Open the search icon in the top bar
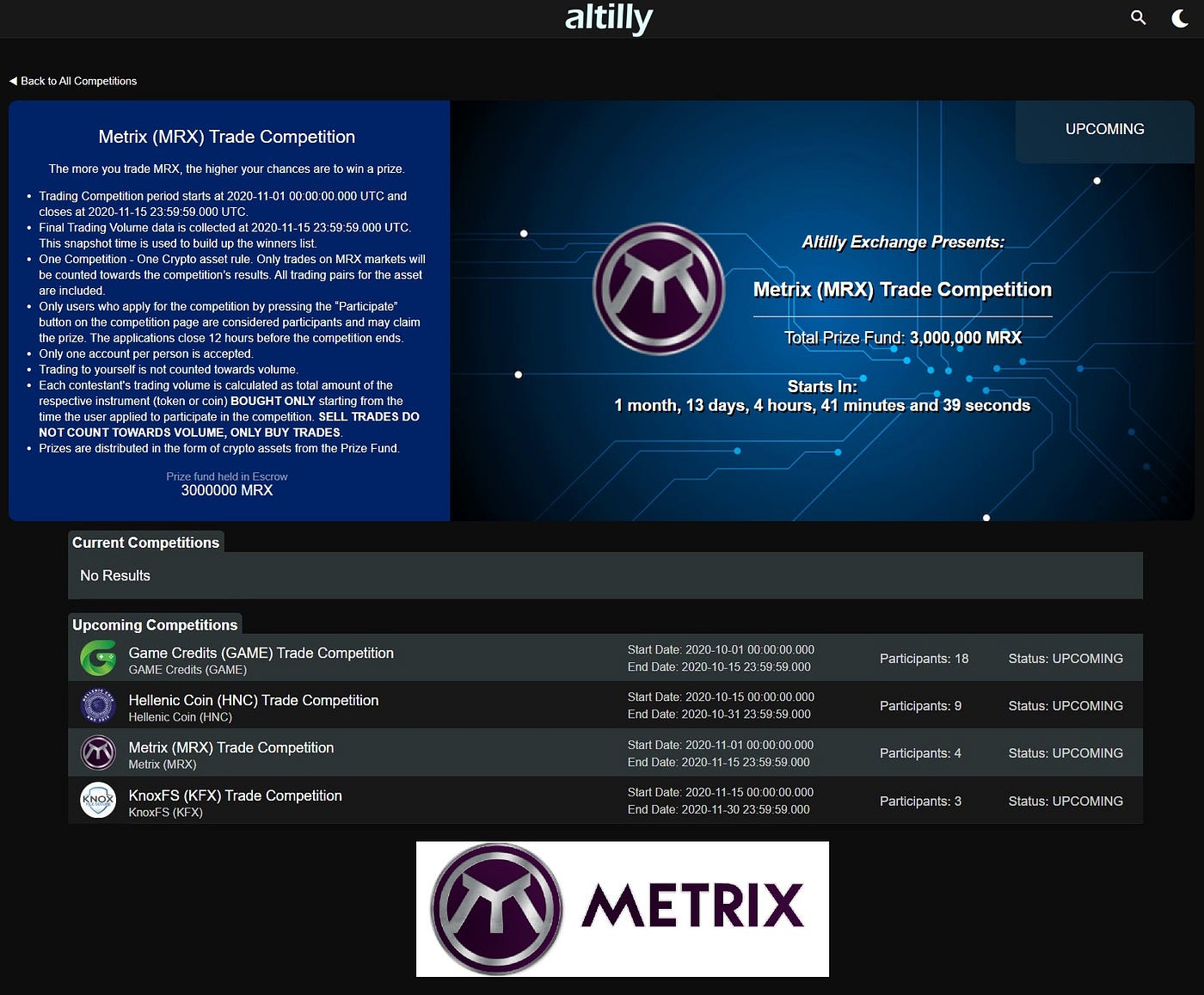 point(1138,17)
